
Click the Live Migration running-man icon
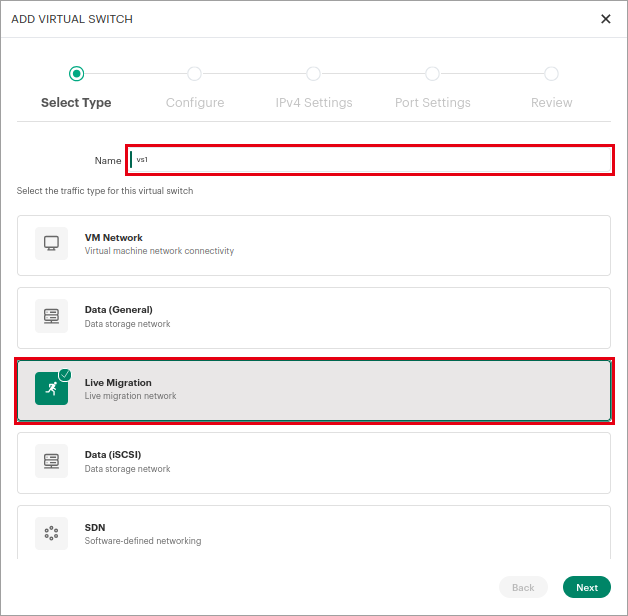(x=51, y=389)
